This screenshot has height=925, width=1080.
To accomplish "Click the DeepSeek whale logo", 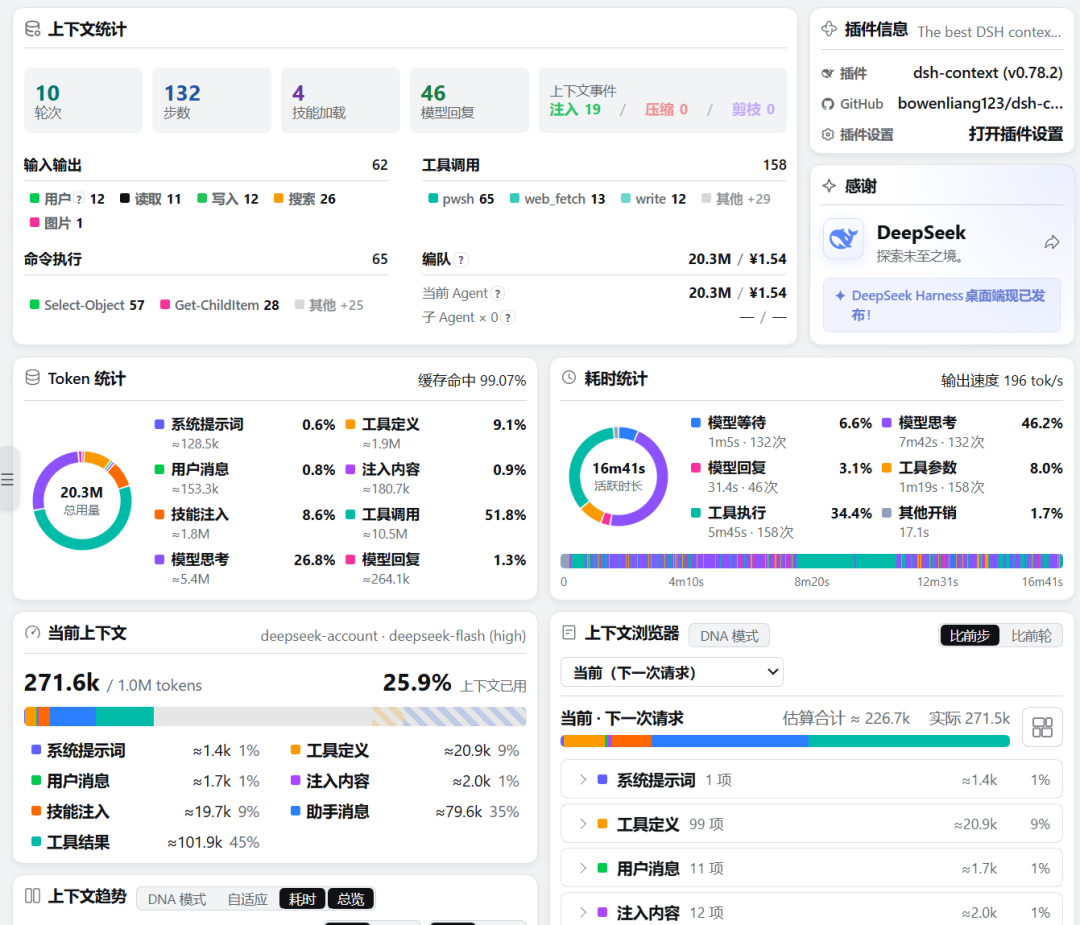I will (844, 239).
